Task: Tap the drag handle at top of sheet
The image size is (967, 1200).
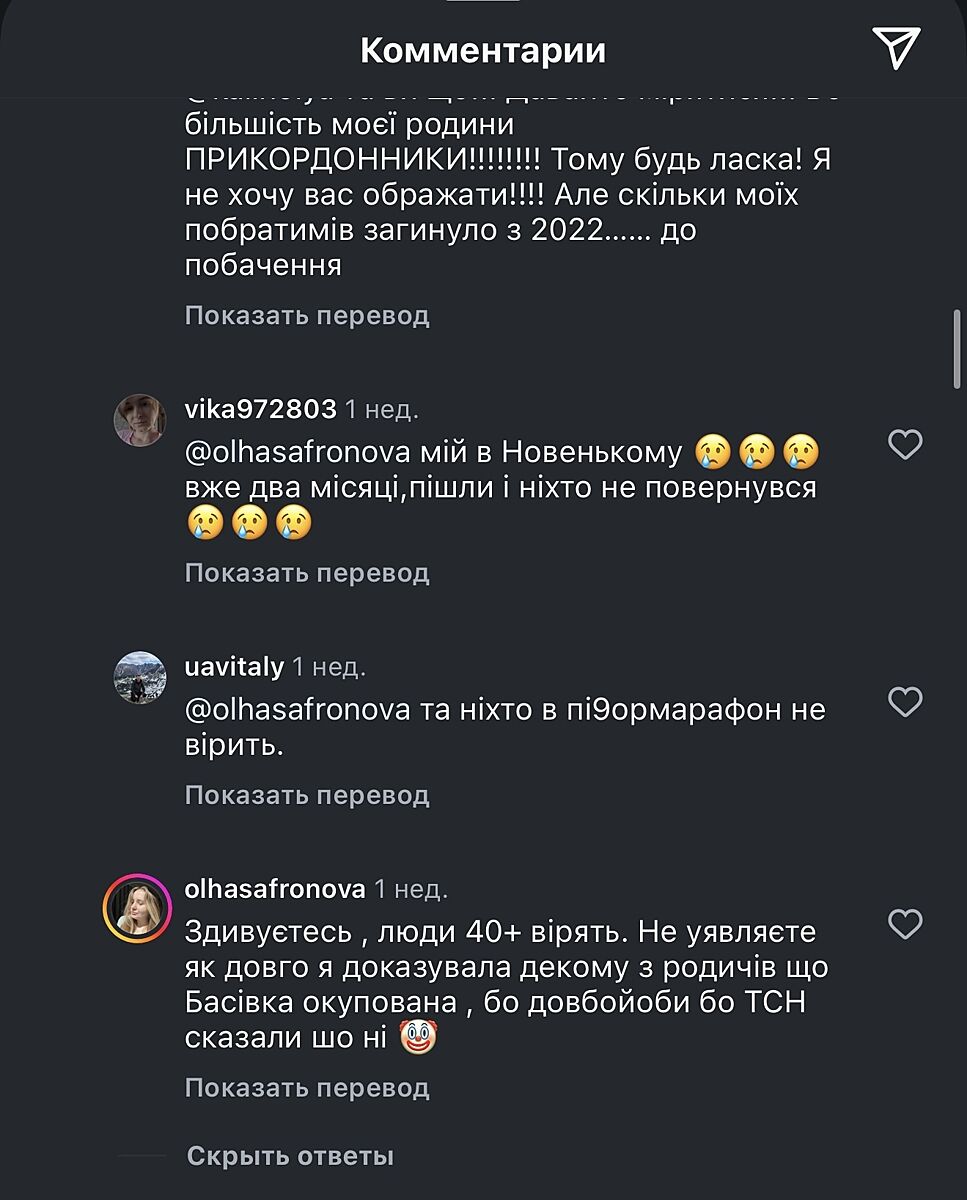Action: tap(483, 3)
